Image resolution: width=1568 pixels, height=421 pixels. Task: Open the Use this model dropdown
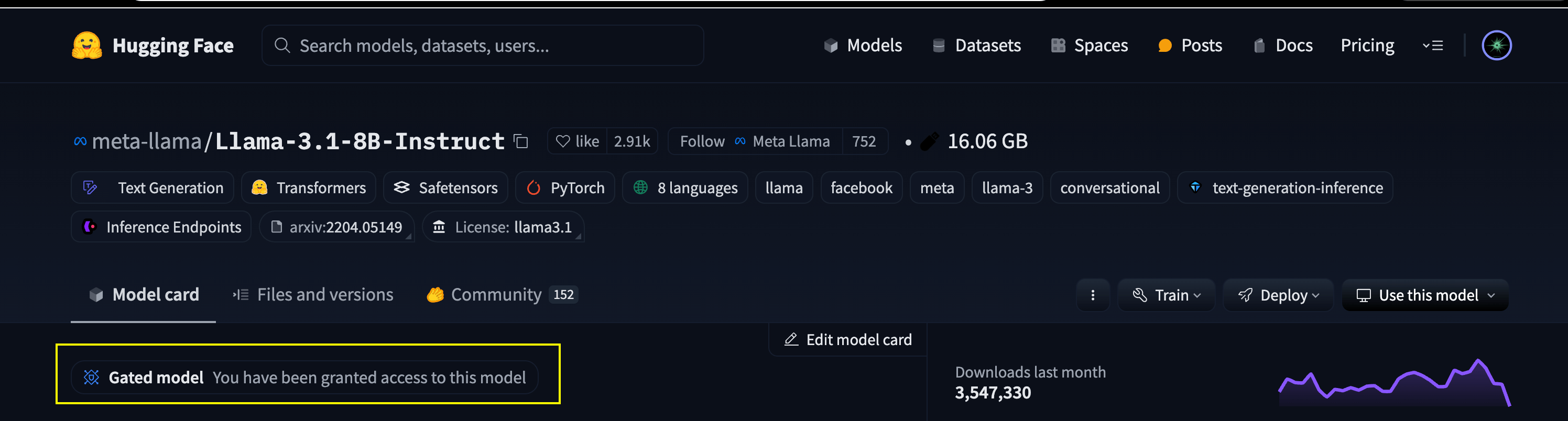1425,295
